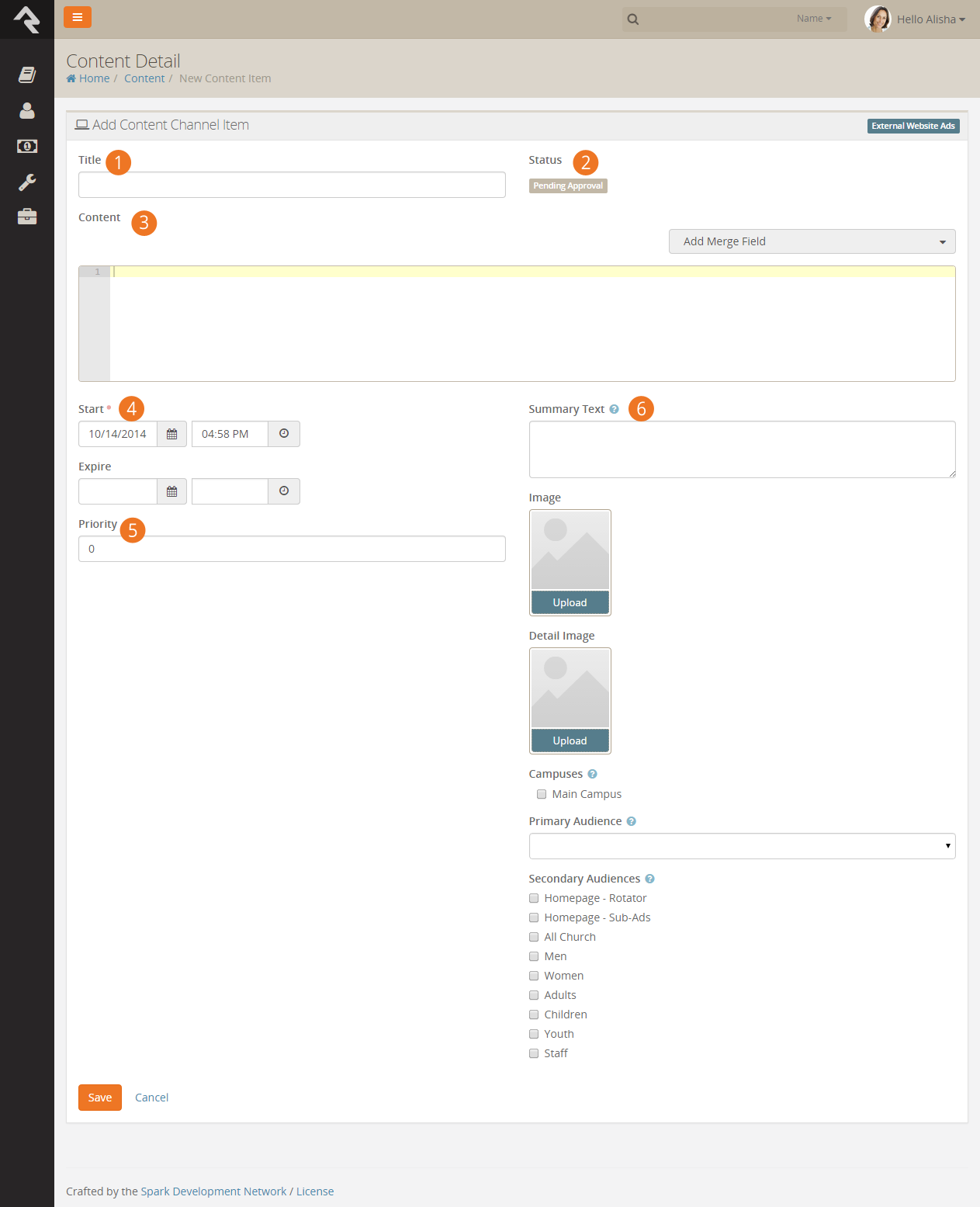
Task: Check the Main Campus checkbox
Action: point(542,794)
